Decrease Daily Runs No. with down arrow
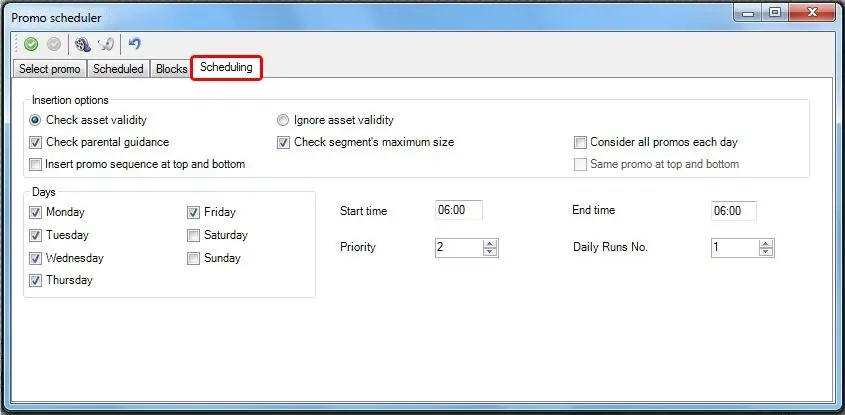The width and height of the screenshot is (845, 415). (x=765, y=252)
